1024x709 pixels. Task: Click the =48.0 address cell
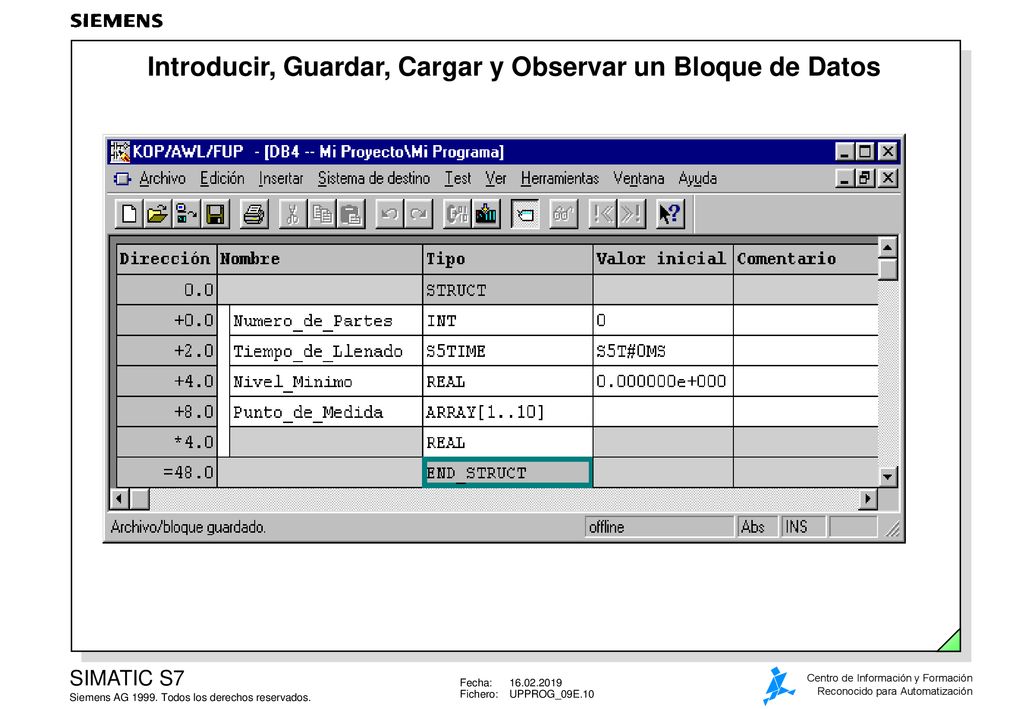pyautogui.click(x=167, y=473)
